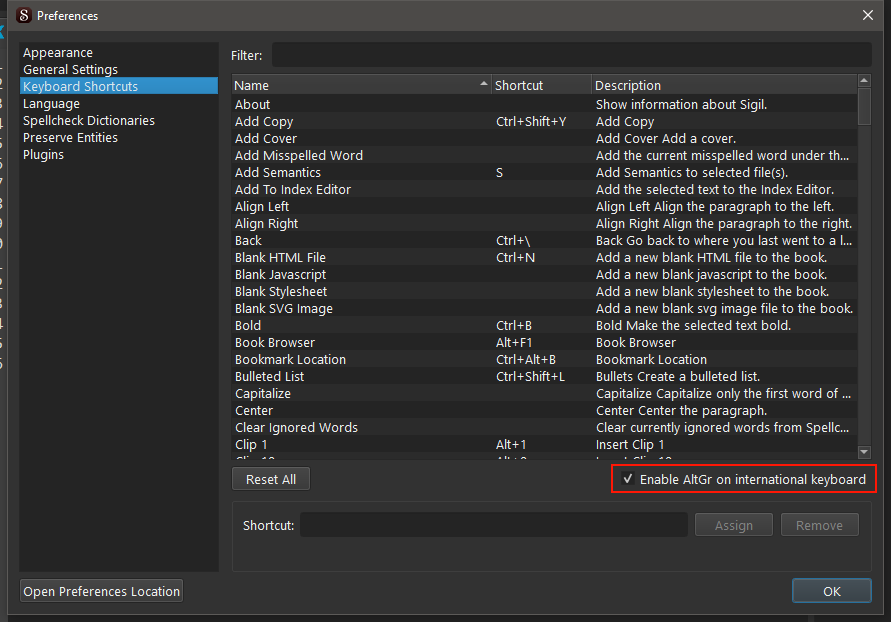891x622 pixels.
Task: Click the scrollbar down arrow in shortcuts list
Action: pos(864,452)
